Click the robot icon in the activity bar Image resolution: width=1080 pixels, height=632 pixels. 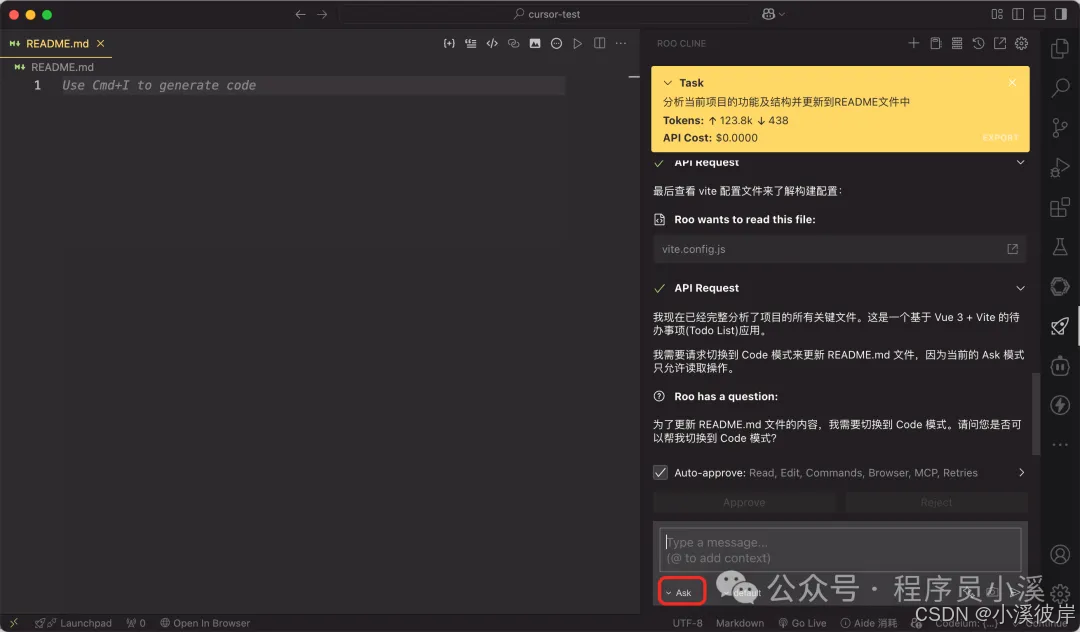[x=1060, y=366]
